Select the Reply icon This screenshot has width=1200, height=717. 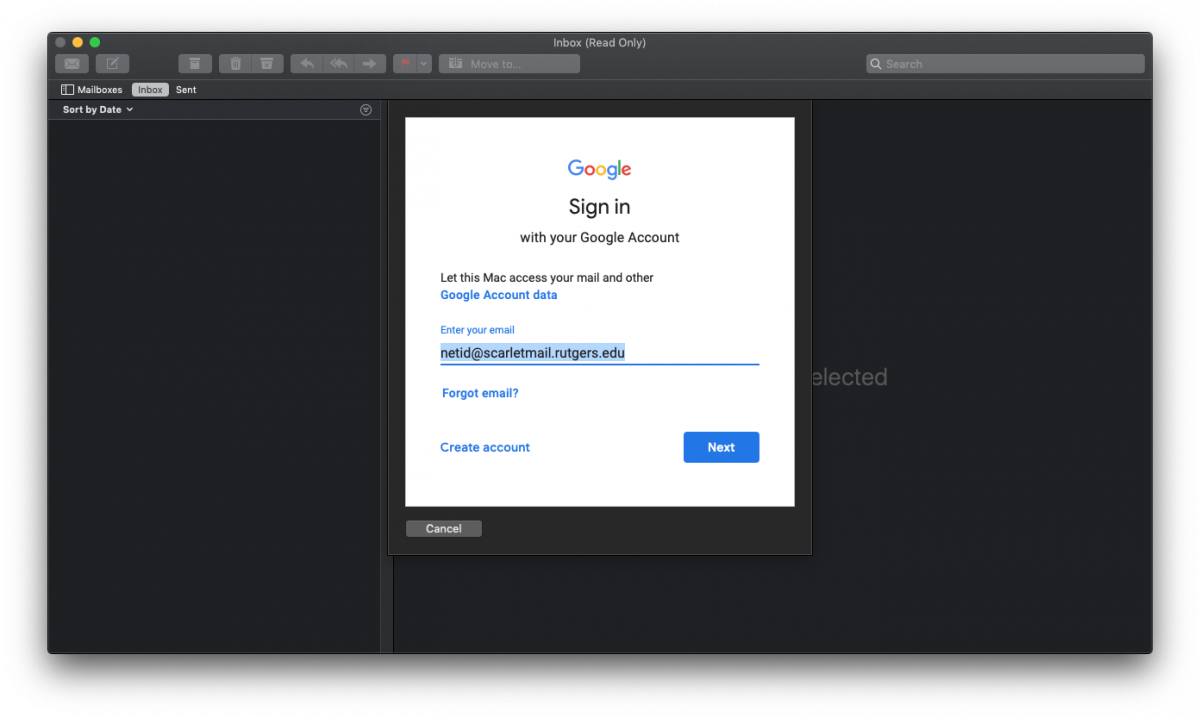(307, 63)
